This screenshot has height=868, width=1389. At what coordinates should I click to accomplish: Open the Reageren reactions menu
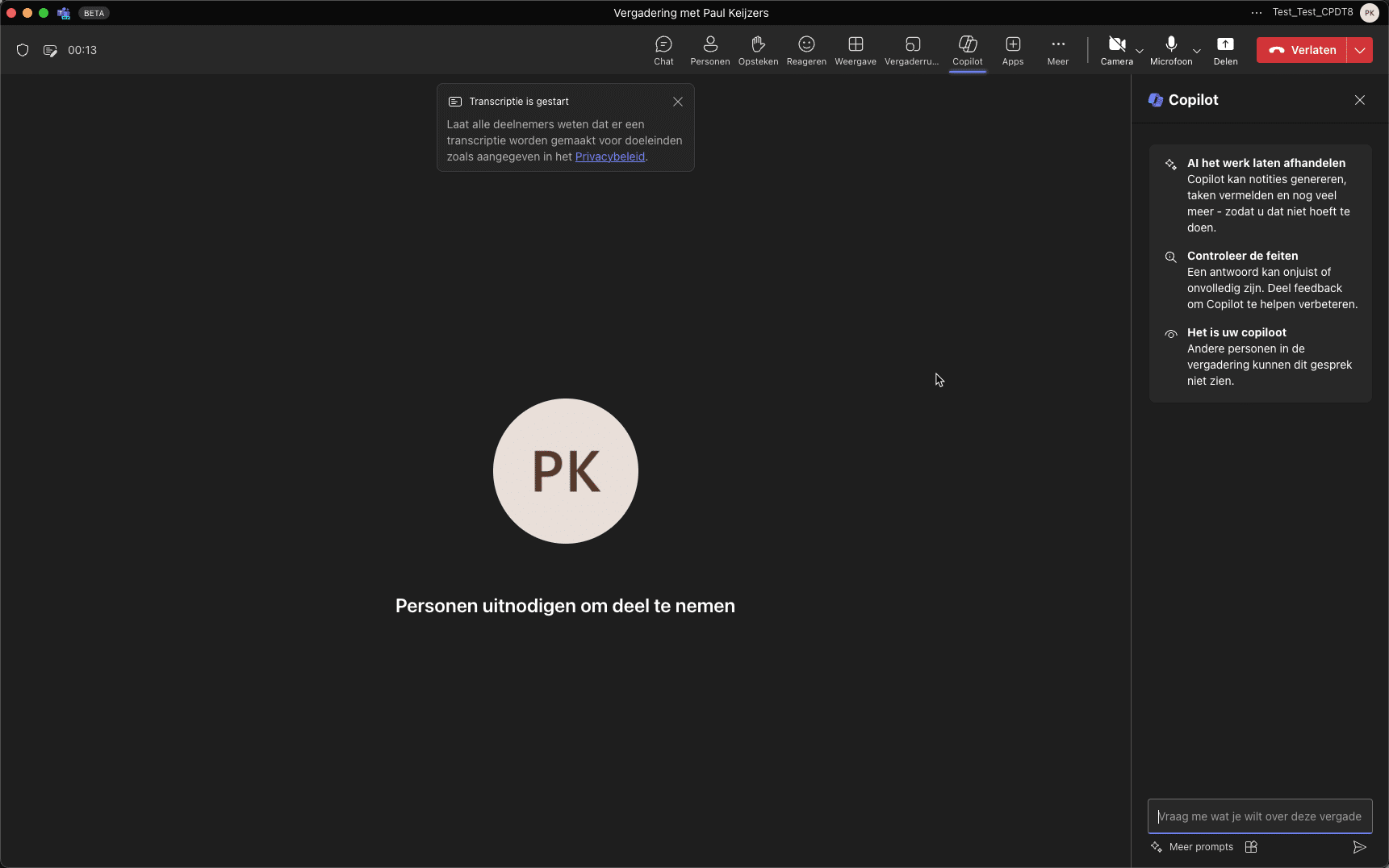tap(805, 50)
